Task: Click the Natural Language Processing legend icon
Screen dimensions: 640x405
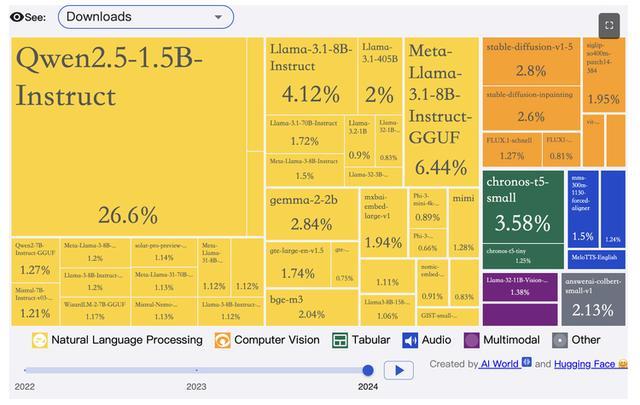Action: point(40,340)
